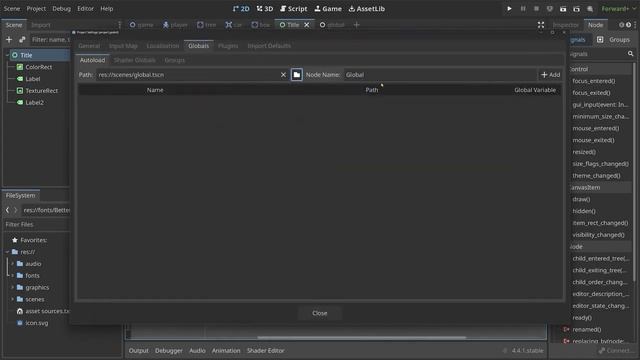640x360 pixels.
Task: Open the Animation bottom panel
Action: click(x=226, y=351)
